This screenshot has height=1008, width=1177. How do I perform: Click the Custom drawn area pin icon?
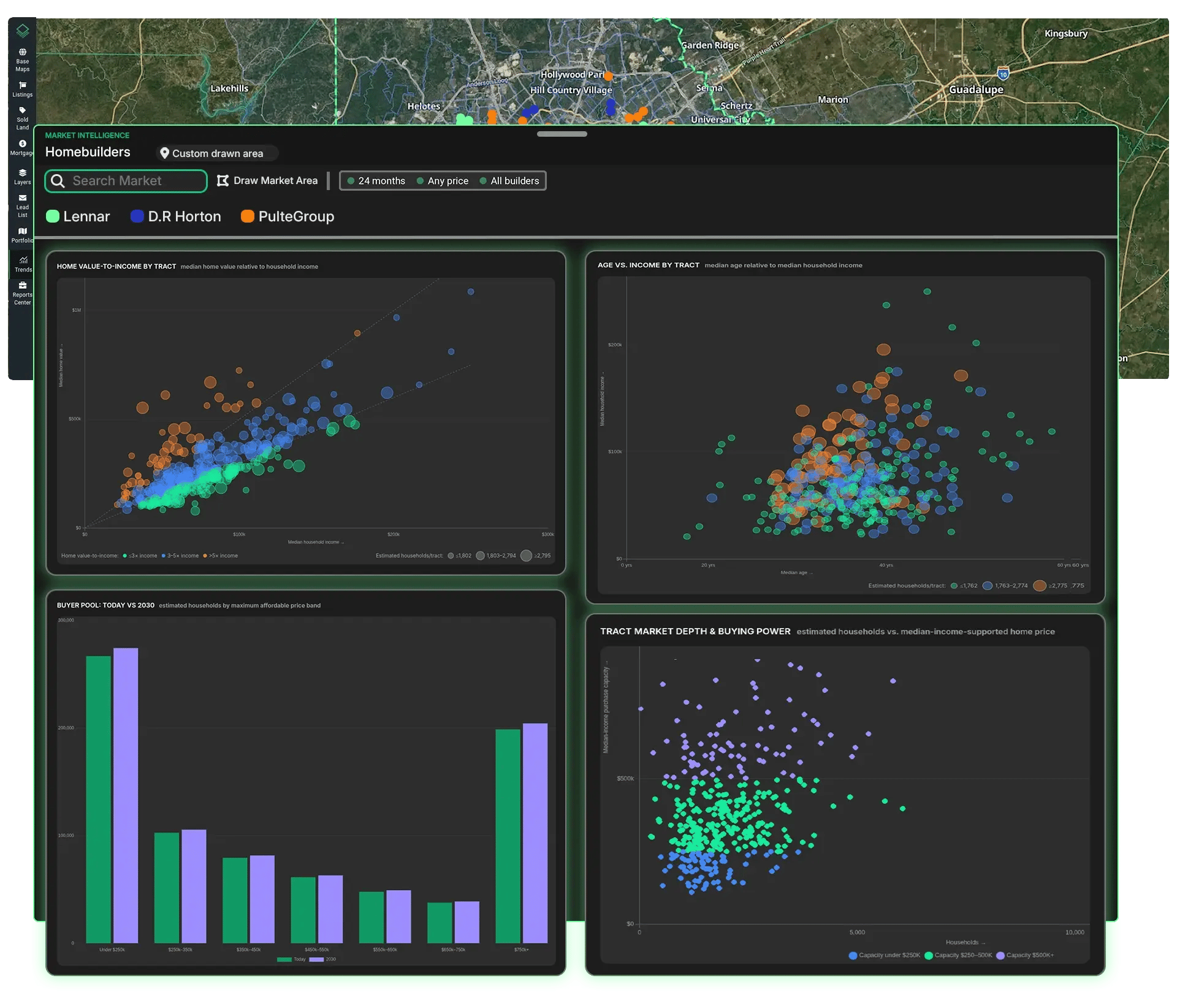[164, 153]
